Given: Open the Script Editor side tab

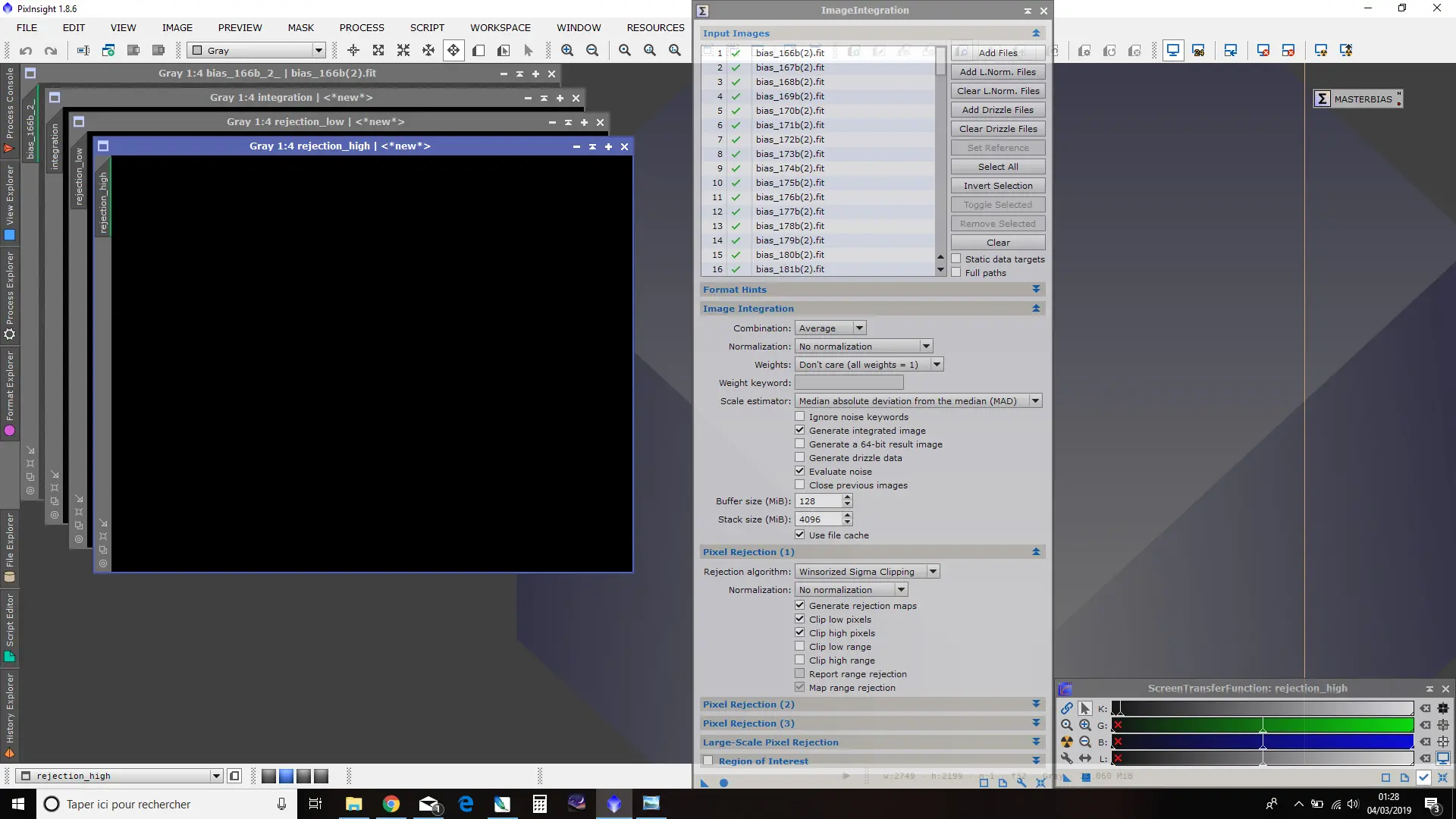Looking at the screenshot, I should [9, 628].
